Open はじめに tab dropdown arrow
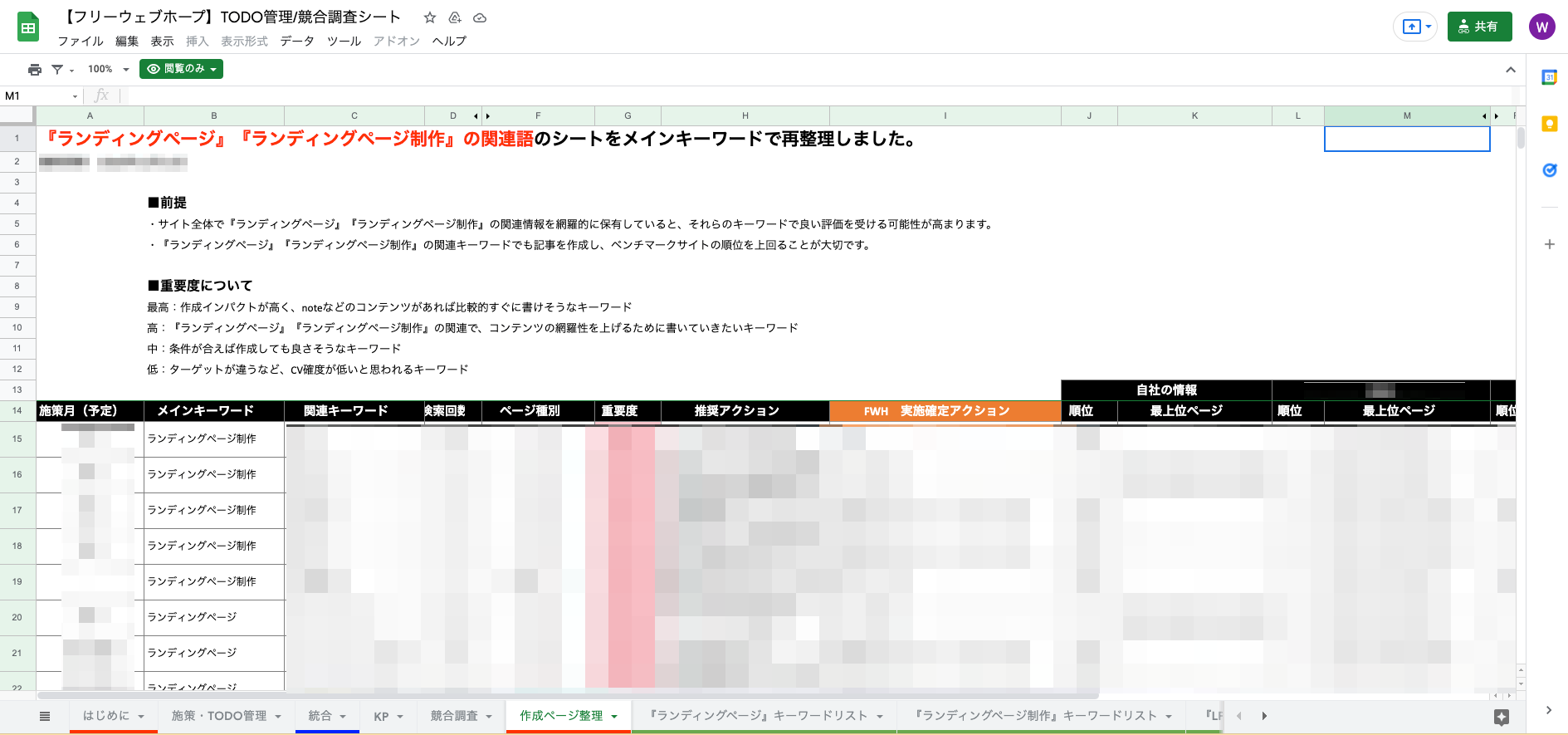The image size is (1568, 735). point(141,717)
